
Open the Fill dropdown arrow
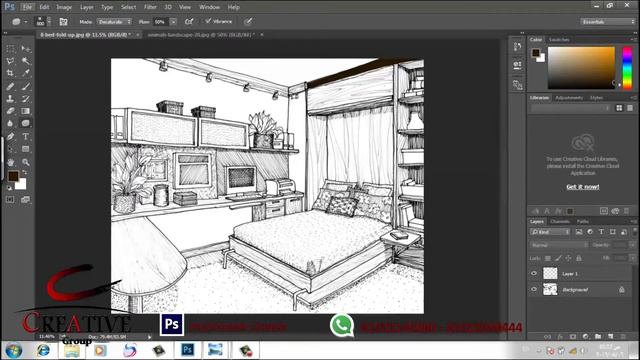tap(632, 258)
